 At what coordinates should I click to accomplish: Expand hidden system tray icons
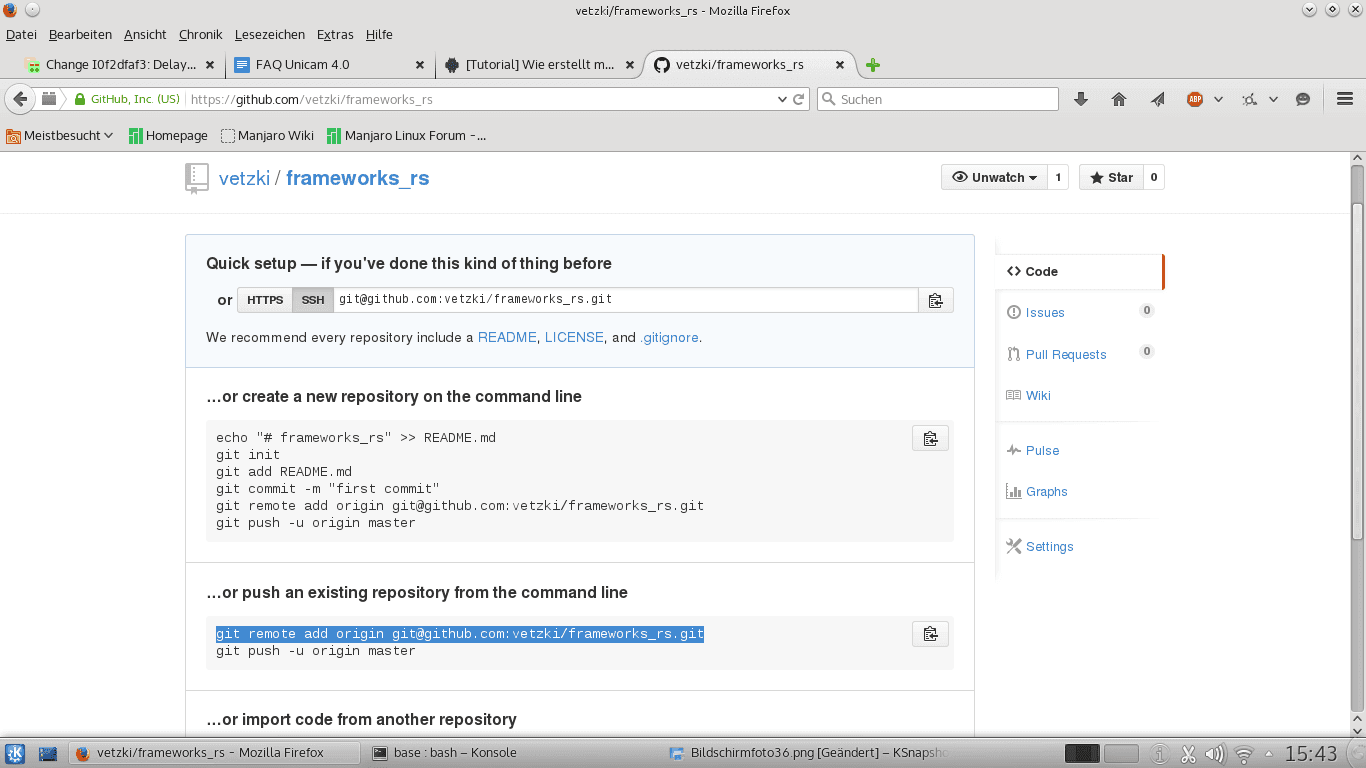coord(1269,754)
